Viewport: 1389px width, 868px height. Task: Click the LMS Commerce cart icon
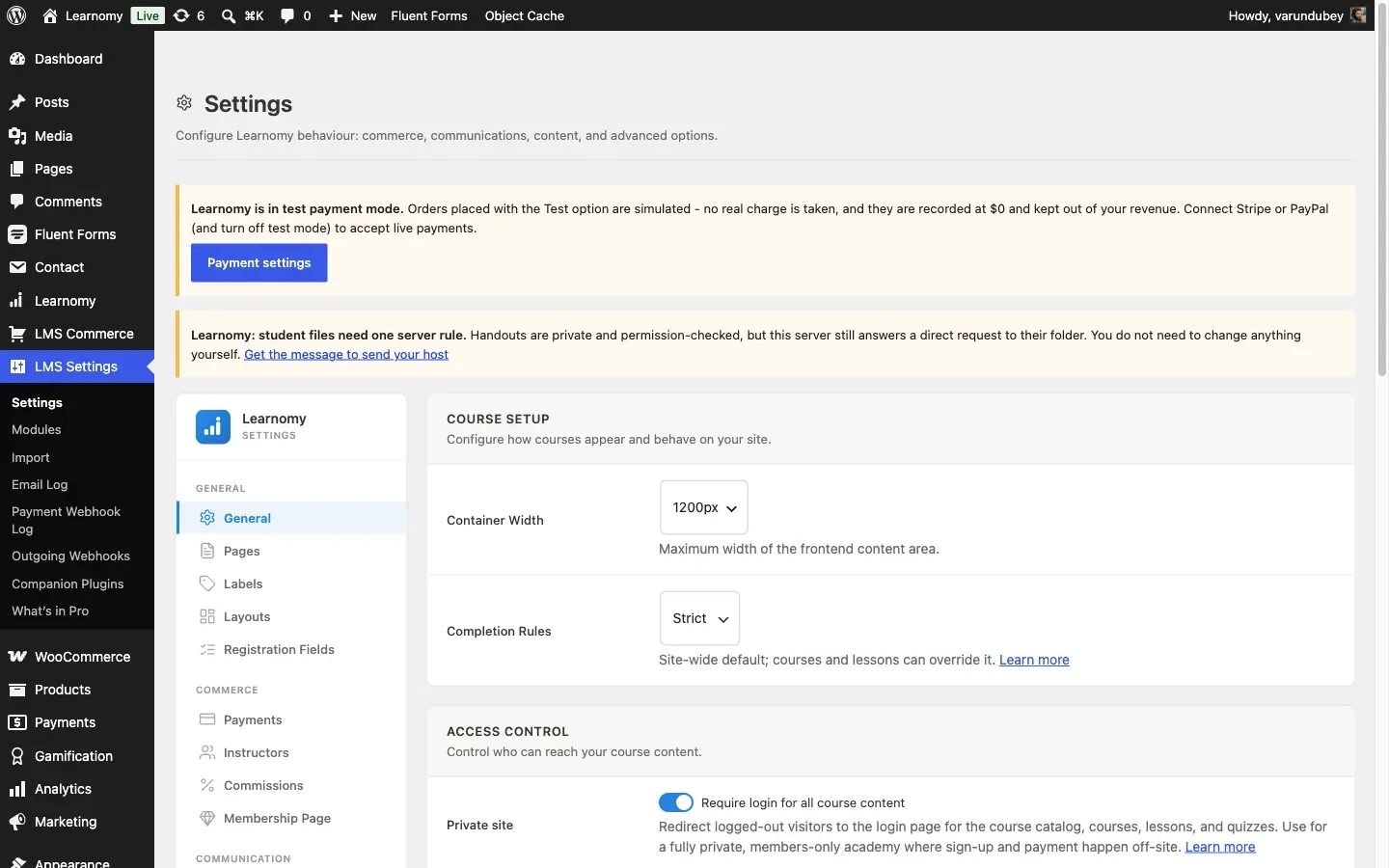[x=17, y=334]
